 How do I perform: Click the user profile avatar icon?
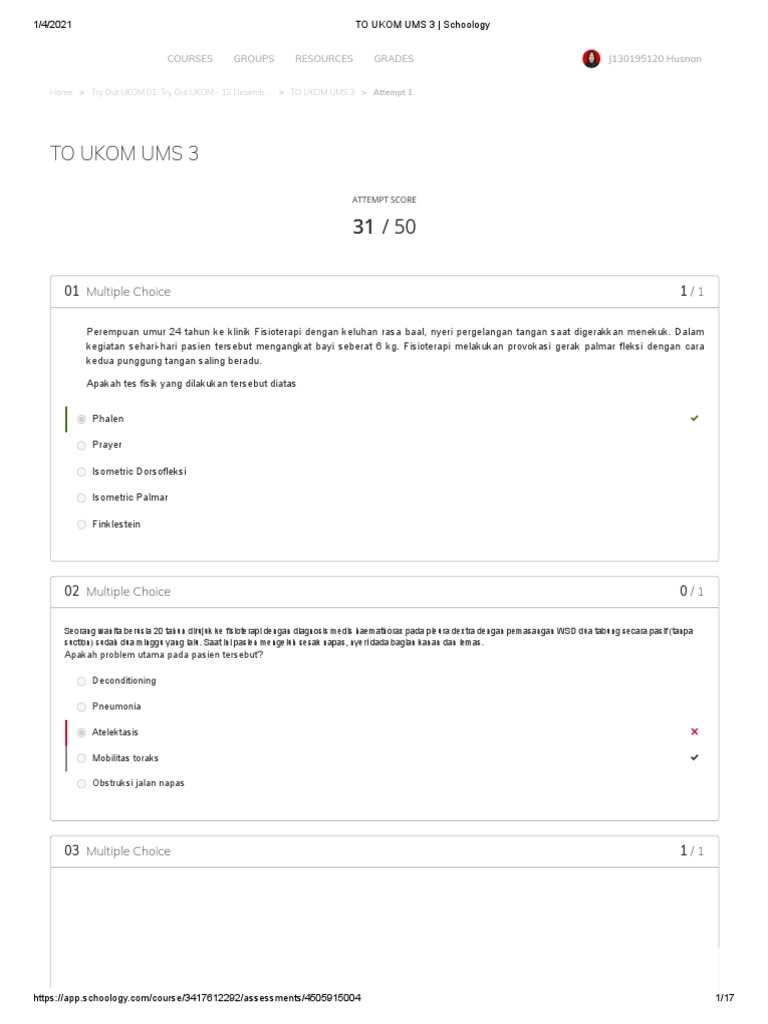(591, 59)
